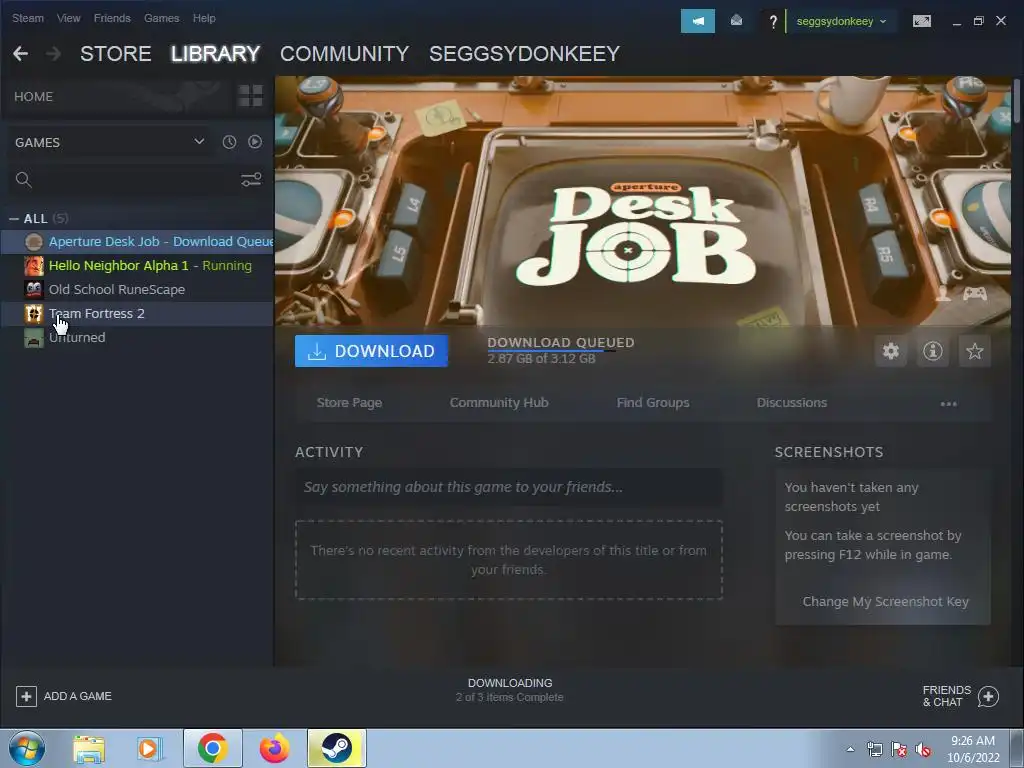1024x768 pixels.
Task: Open Windows Explorer from taskbar
Action: click(x=89, y=748)
